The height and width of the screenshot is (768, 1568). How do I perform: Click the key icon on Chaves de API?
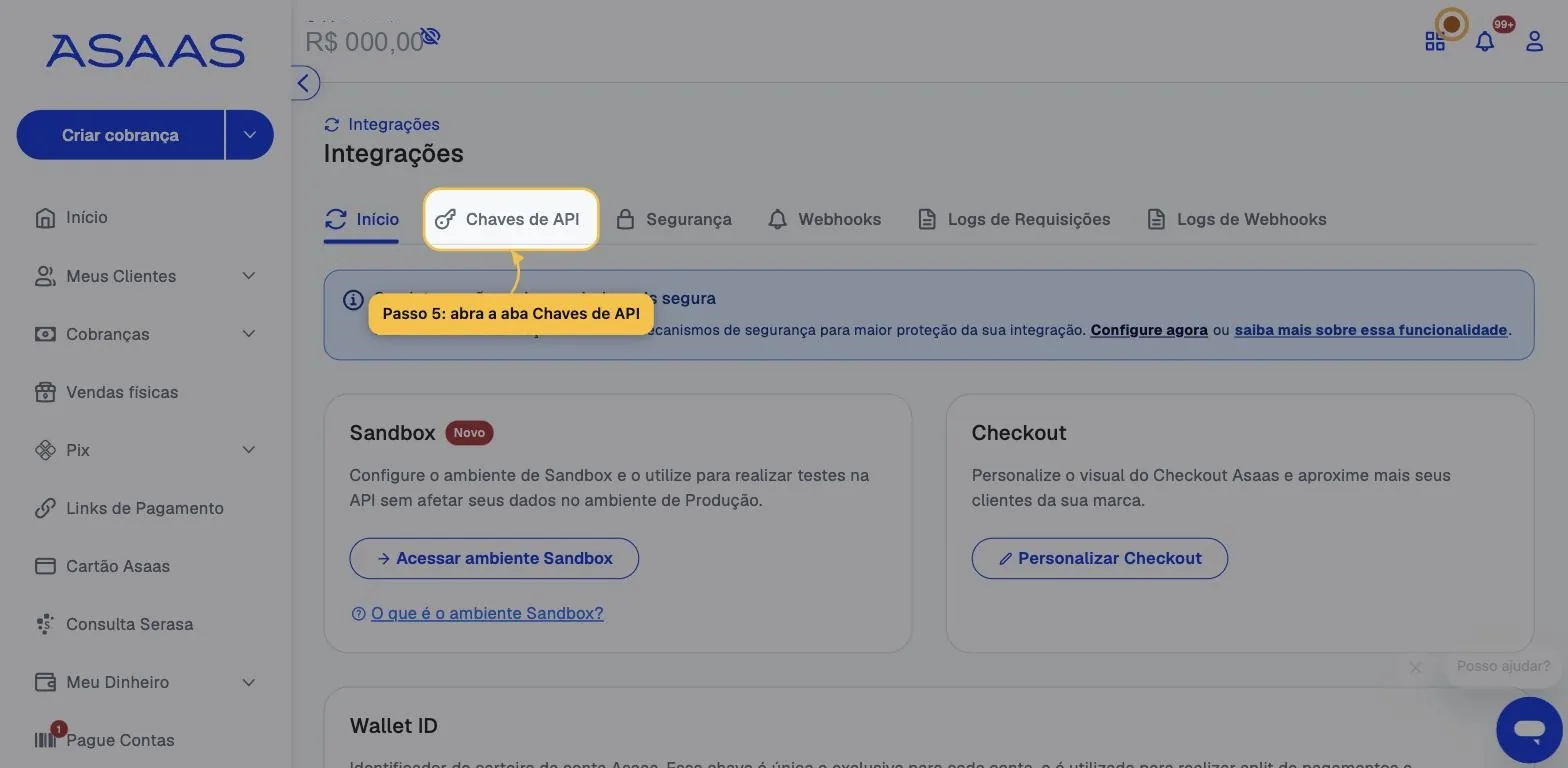coord(445,220)
